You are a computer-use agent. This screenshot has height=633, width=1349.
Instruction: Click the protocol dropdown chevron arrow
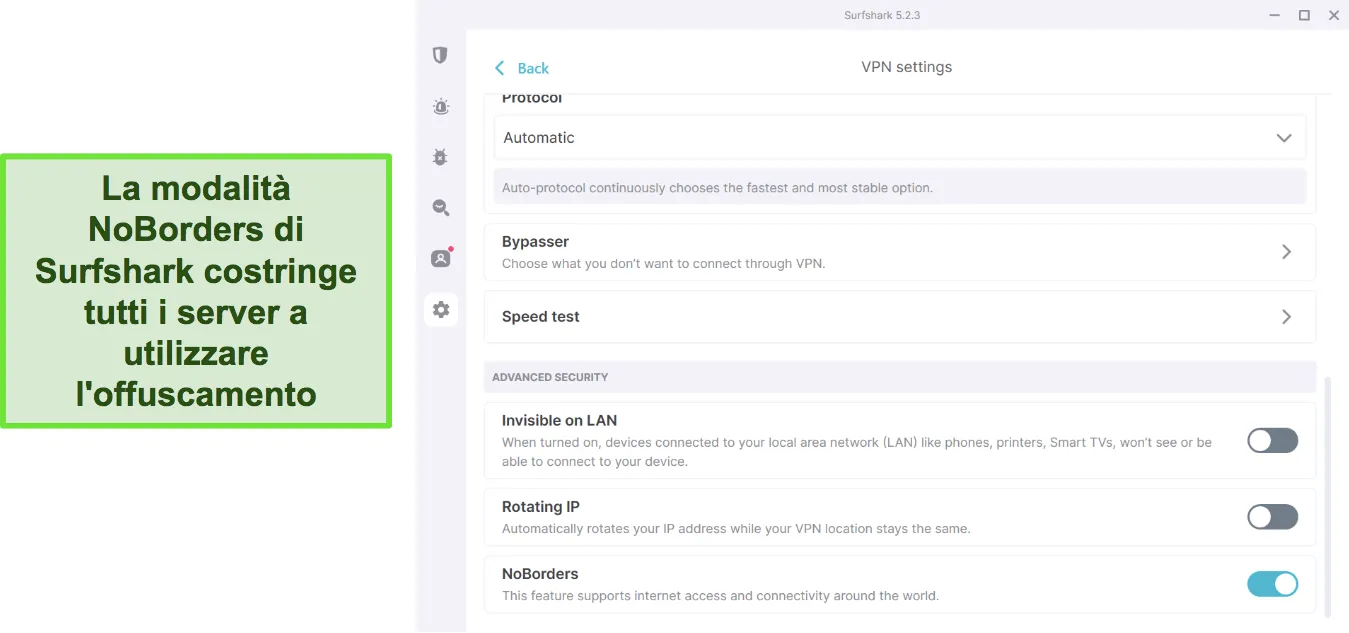point(1284,138)
